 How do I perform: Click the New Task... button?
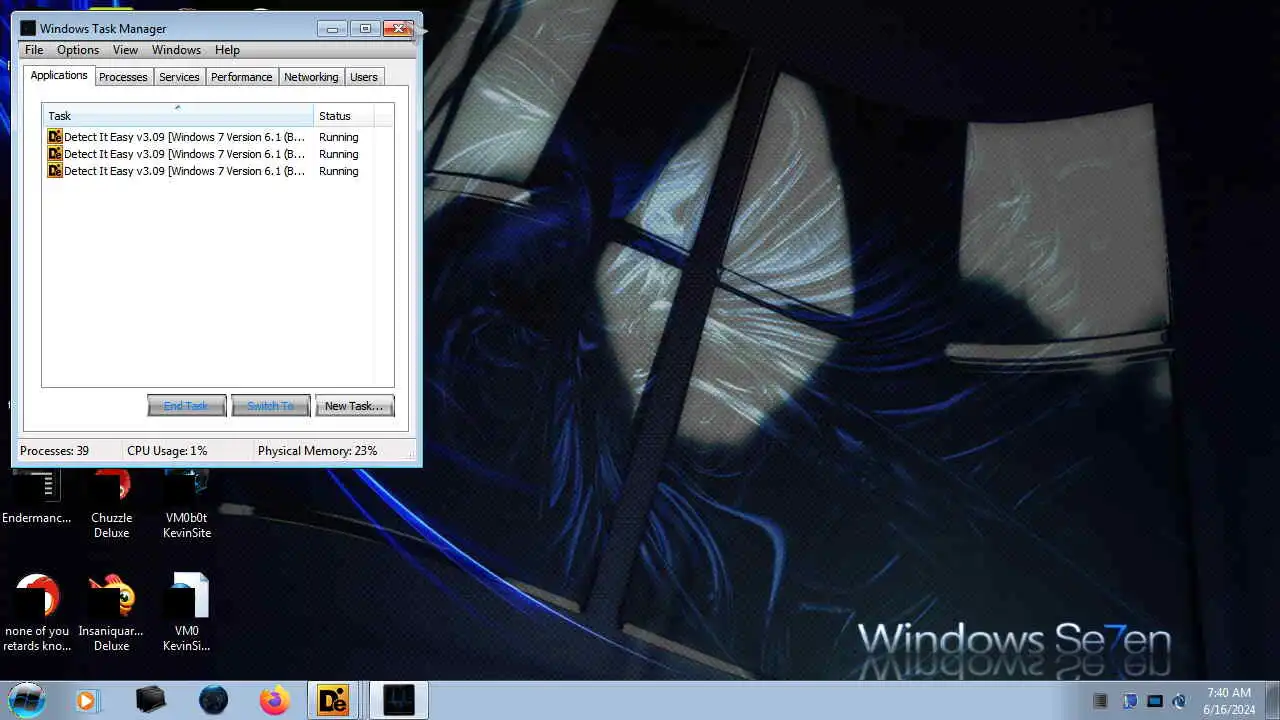point(354,405)
